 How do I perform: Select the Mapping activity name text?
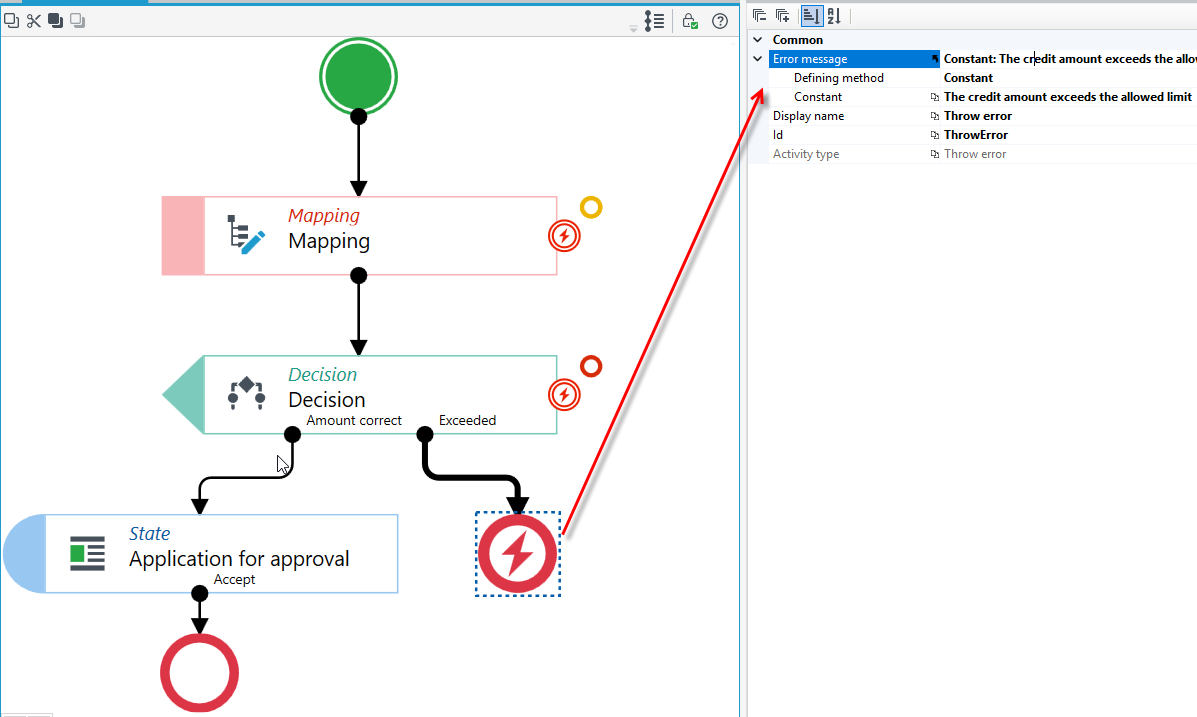329,241
